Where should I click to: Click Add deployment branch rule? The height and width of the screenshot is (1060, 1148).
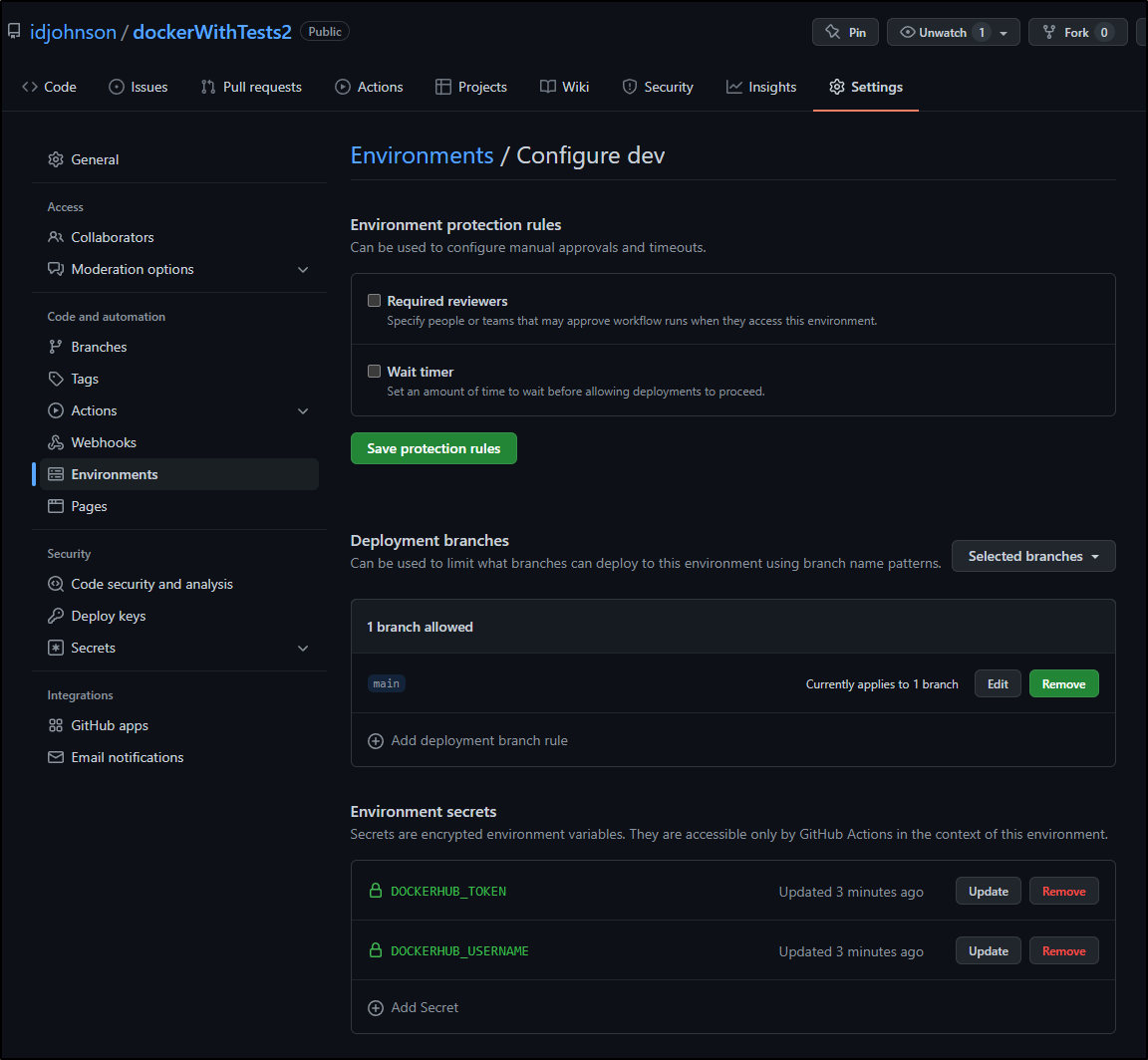point(467,740)
